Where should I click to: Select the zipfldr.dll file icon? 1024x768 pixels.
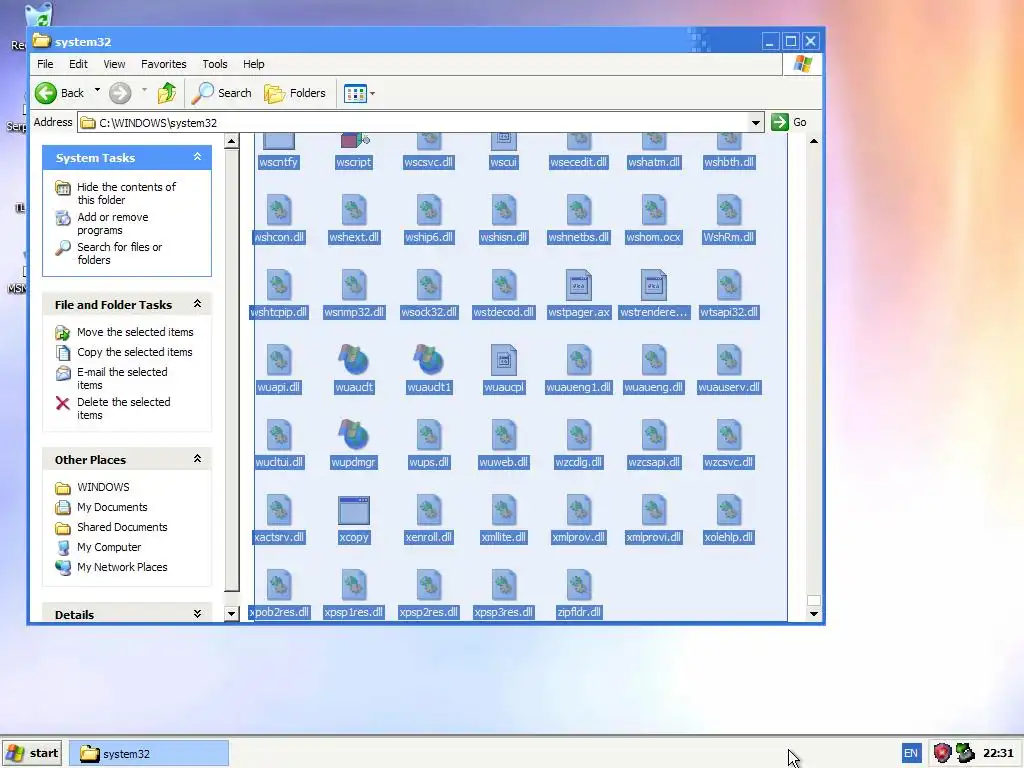(578, 586)
